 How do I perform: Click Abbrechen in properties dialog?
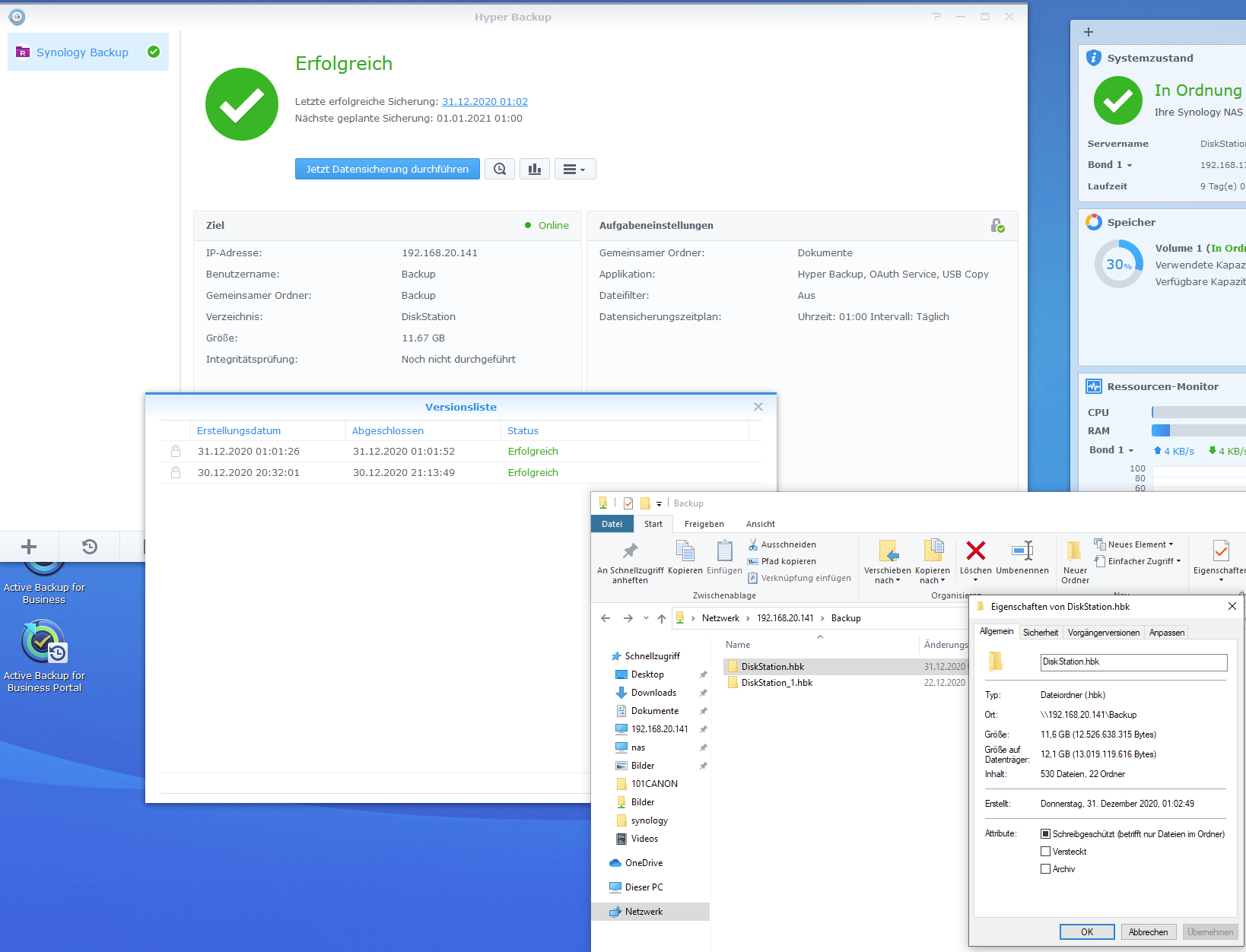(x=1148, y=932)
